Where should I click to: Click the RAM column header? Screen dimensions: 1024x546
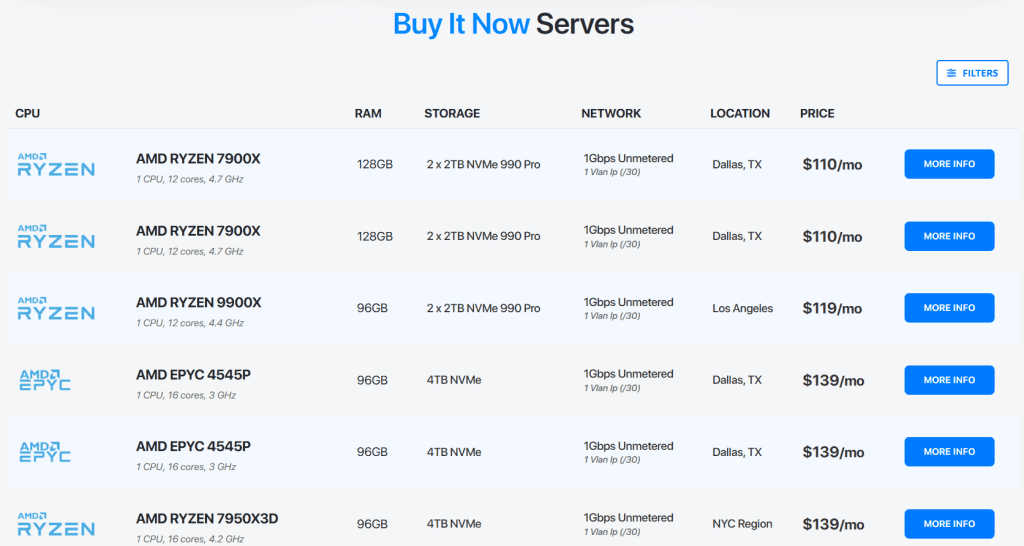click(x=368, y=114)
